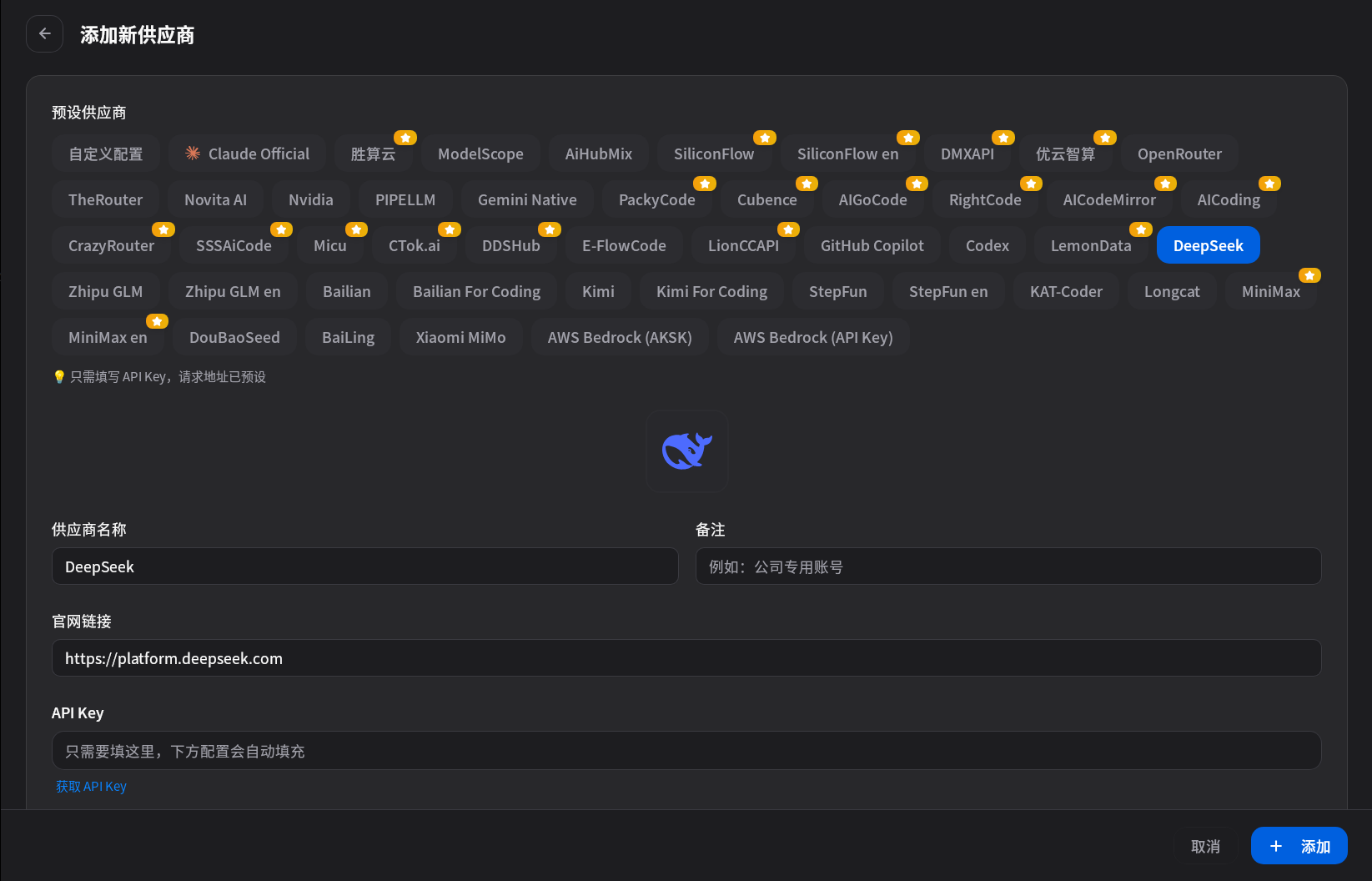Image resolution: width=1372 pixels, height=881 pixels.
Task: Select the Xiaomi MiMo preset
Action: [x=460, y=337]
